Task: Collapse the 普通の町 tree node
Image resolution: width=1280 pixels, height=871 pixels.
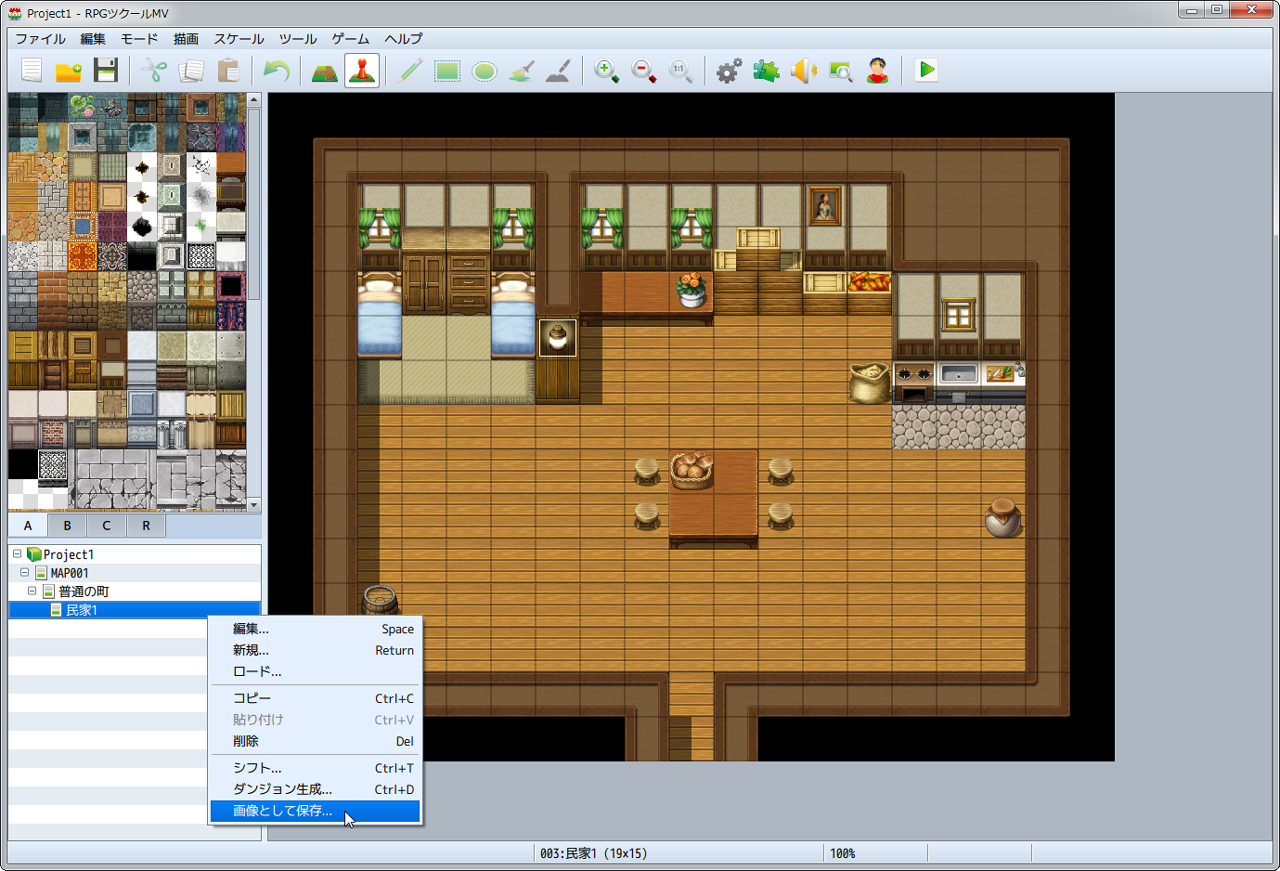Action: click(32, 591)
